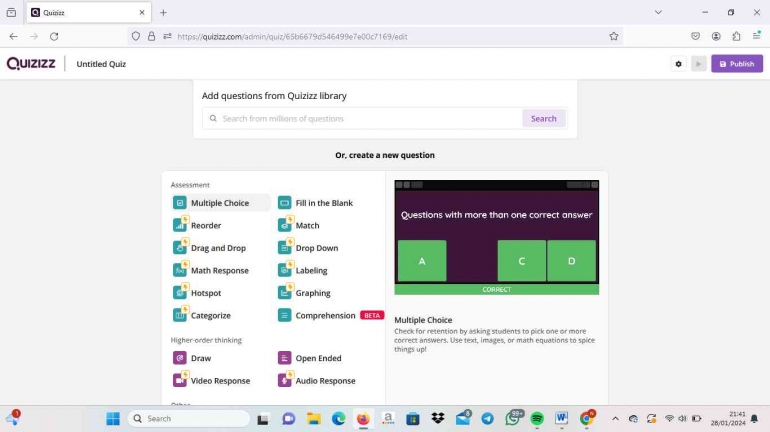
Task: Click the Quizizz logo
Action: [x=31, y=63]
